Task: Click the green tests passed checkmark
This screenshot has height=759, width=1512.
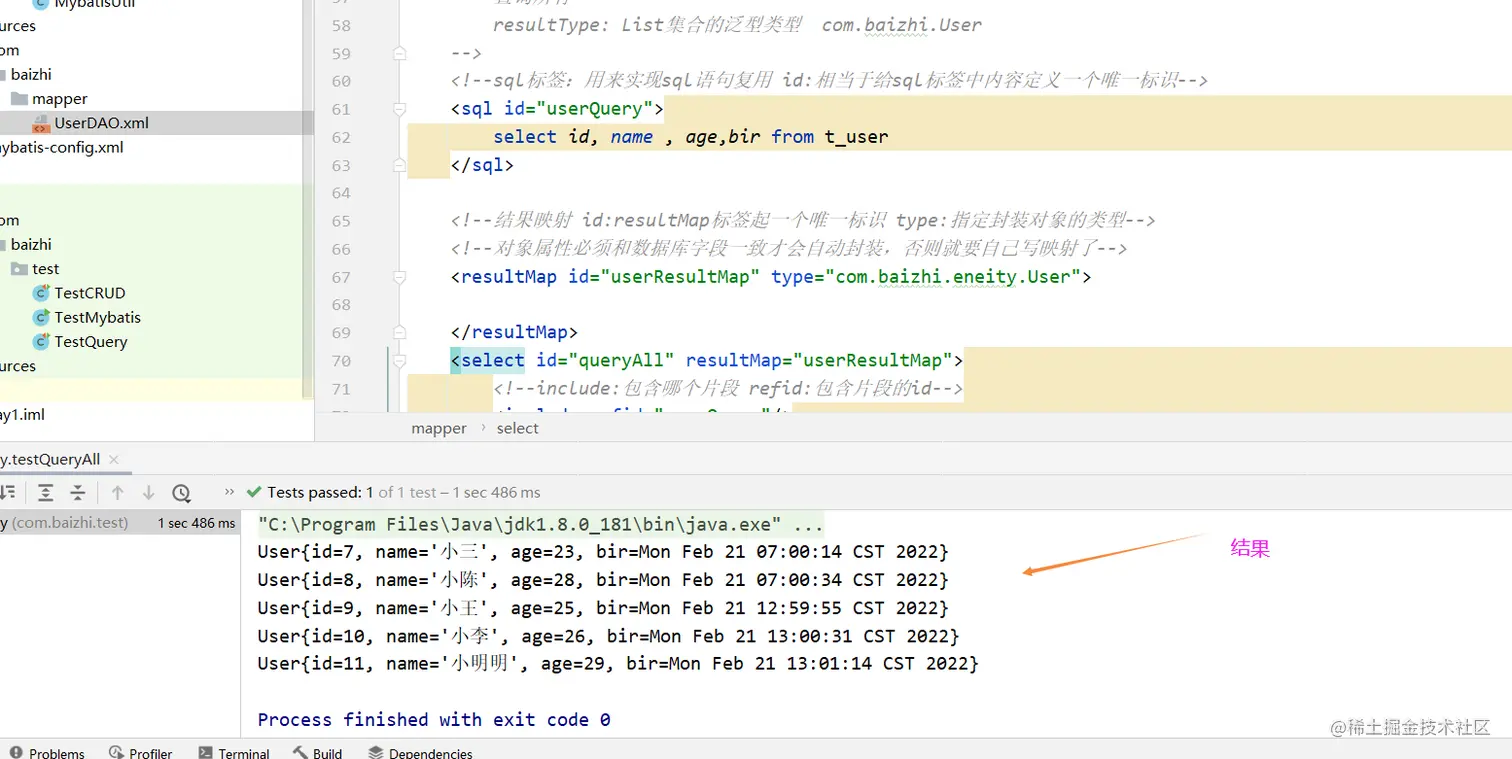Action: [254, 492]
